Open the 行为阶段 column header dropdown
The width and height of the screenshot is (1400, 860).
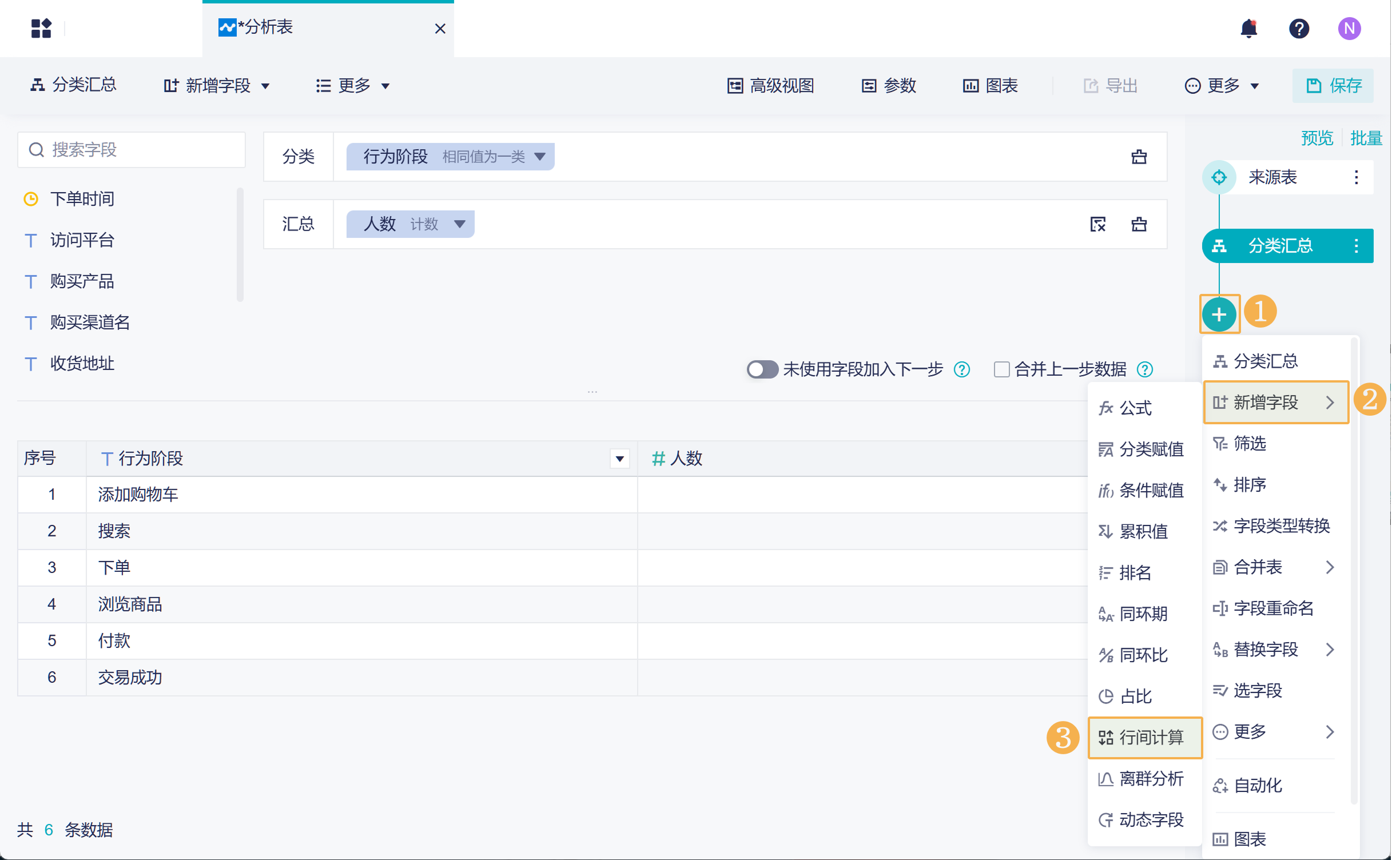[619, 459]
